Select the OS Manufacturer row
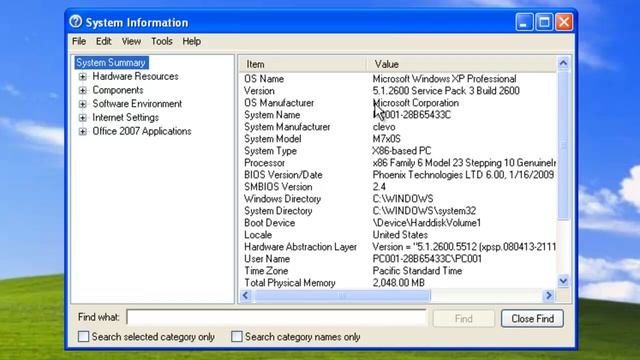Image resolution: width=640 pixels, height=360 pixels. [x=397, y=103]
